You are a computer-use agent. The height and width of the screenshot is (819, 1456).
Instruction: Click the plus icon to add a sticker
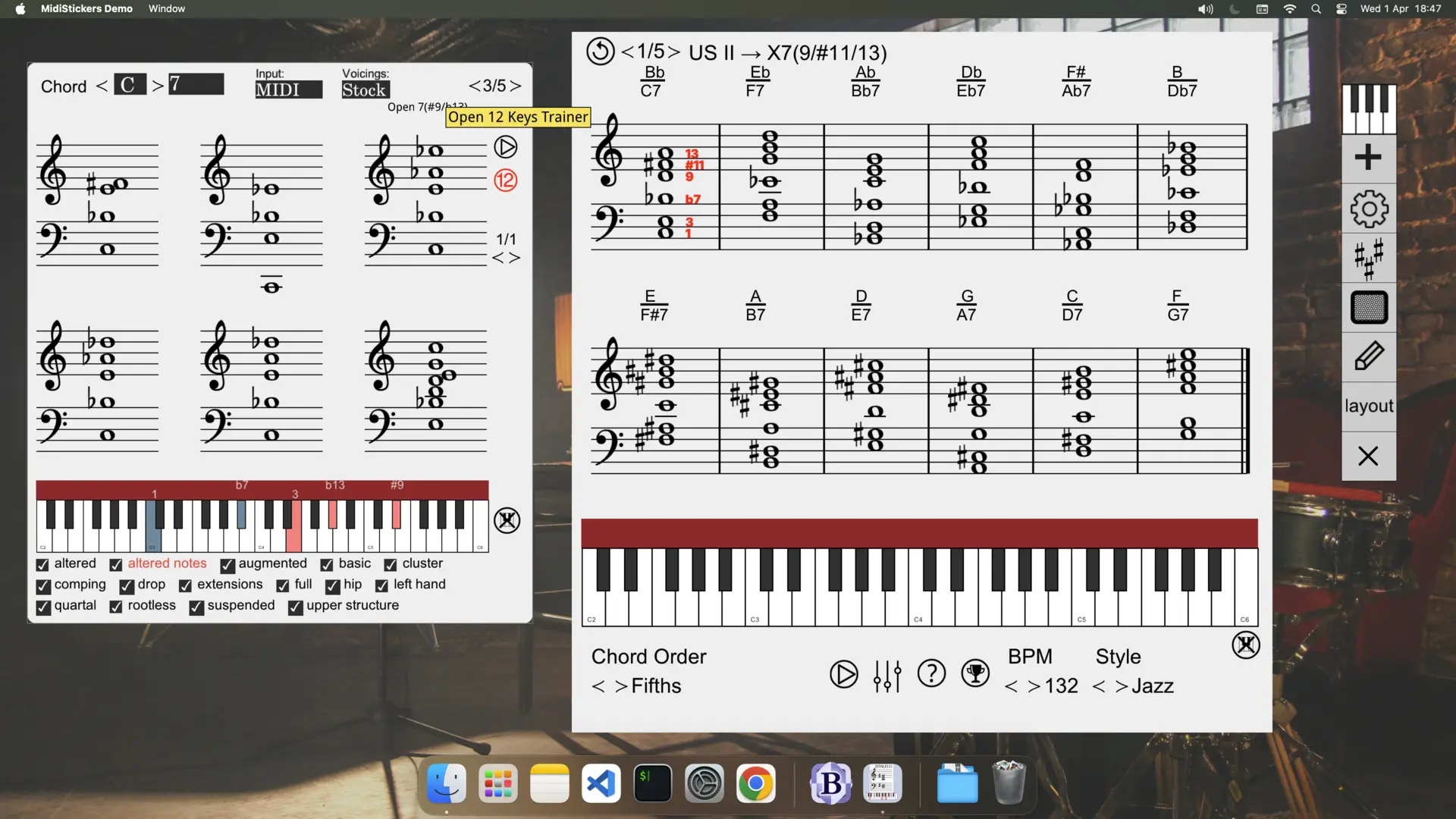point(1368,158)
